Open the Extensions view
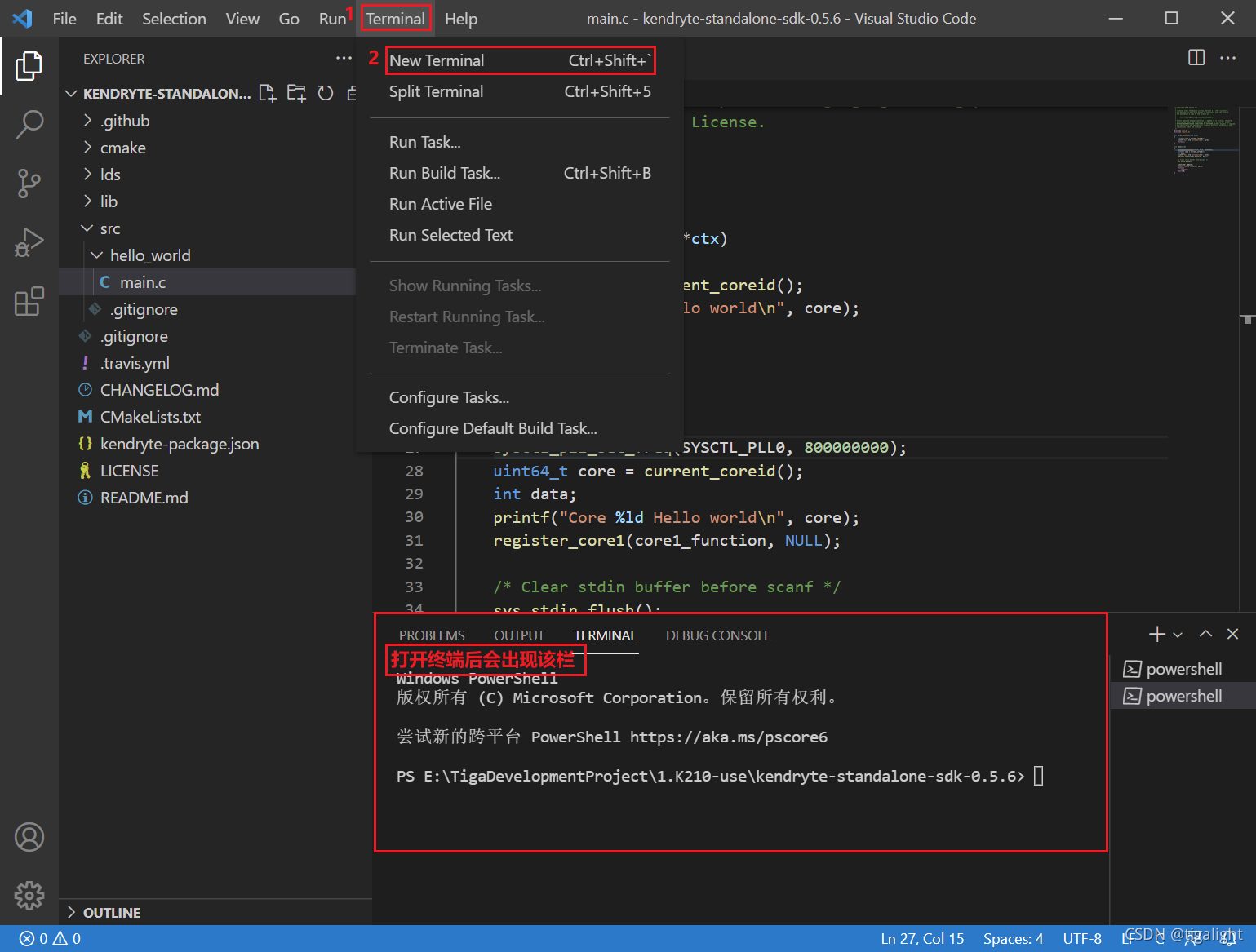Viewport: 1256px width, 952px height. [29, 301]
